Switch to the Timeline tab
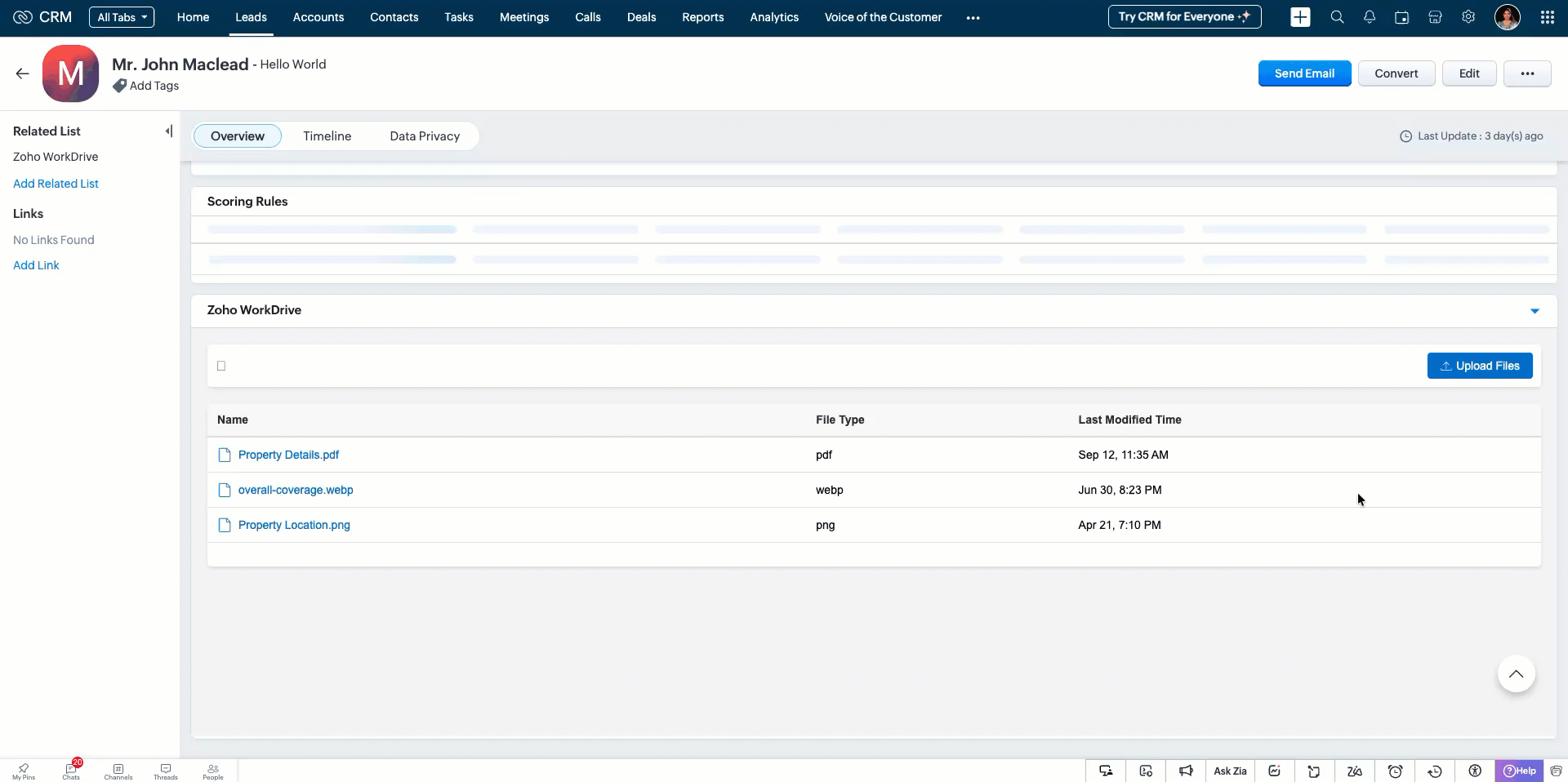 327,136
